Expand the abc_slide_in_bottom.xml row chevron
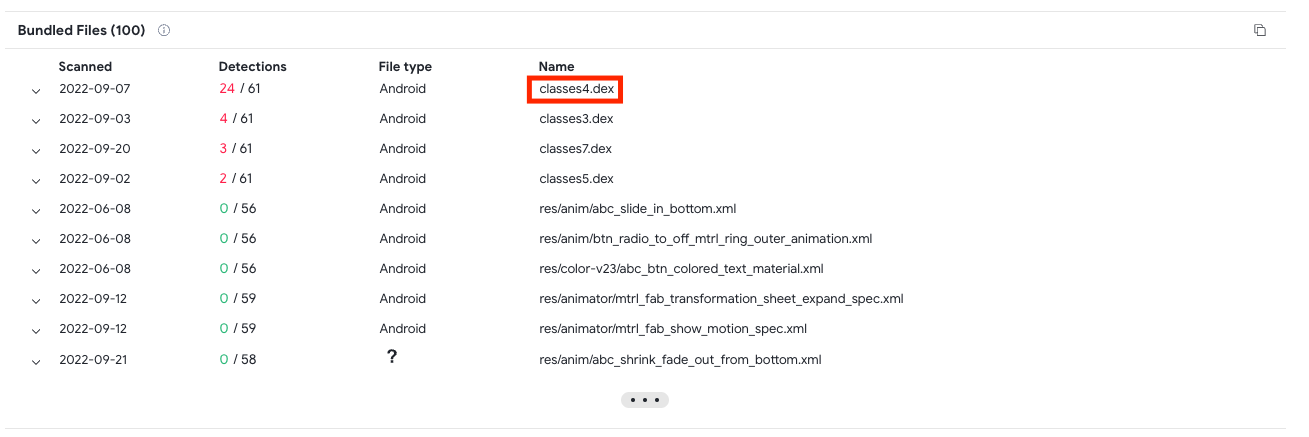 tap(36, 211)
